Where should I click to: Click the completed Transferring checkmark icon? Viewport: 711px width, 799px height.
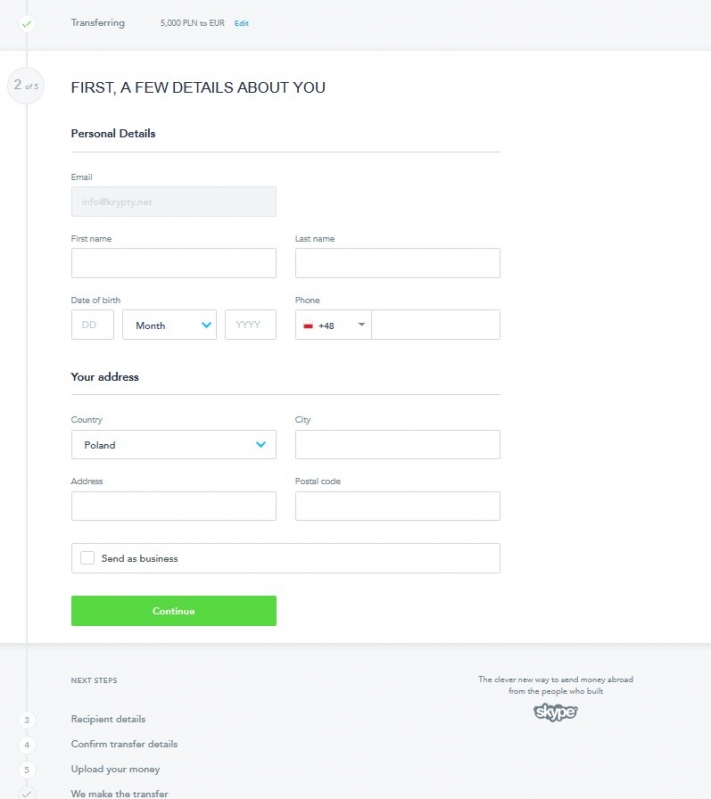coord(27,23)
